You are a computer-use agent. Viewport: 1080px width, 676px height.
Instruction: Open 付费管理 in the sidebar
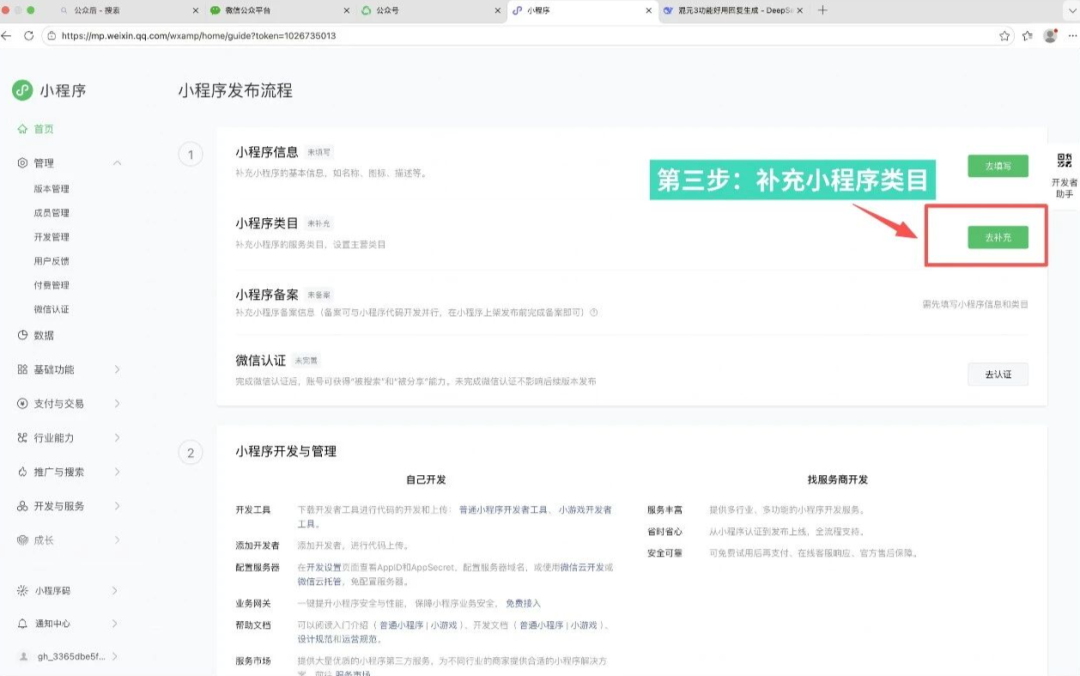coord(52,285)
